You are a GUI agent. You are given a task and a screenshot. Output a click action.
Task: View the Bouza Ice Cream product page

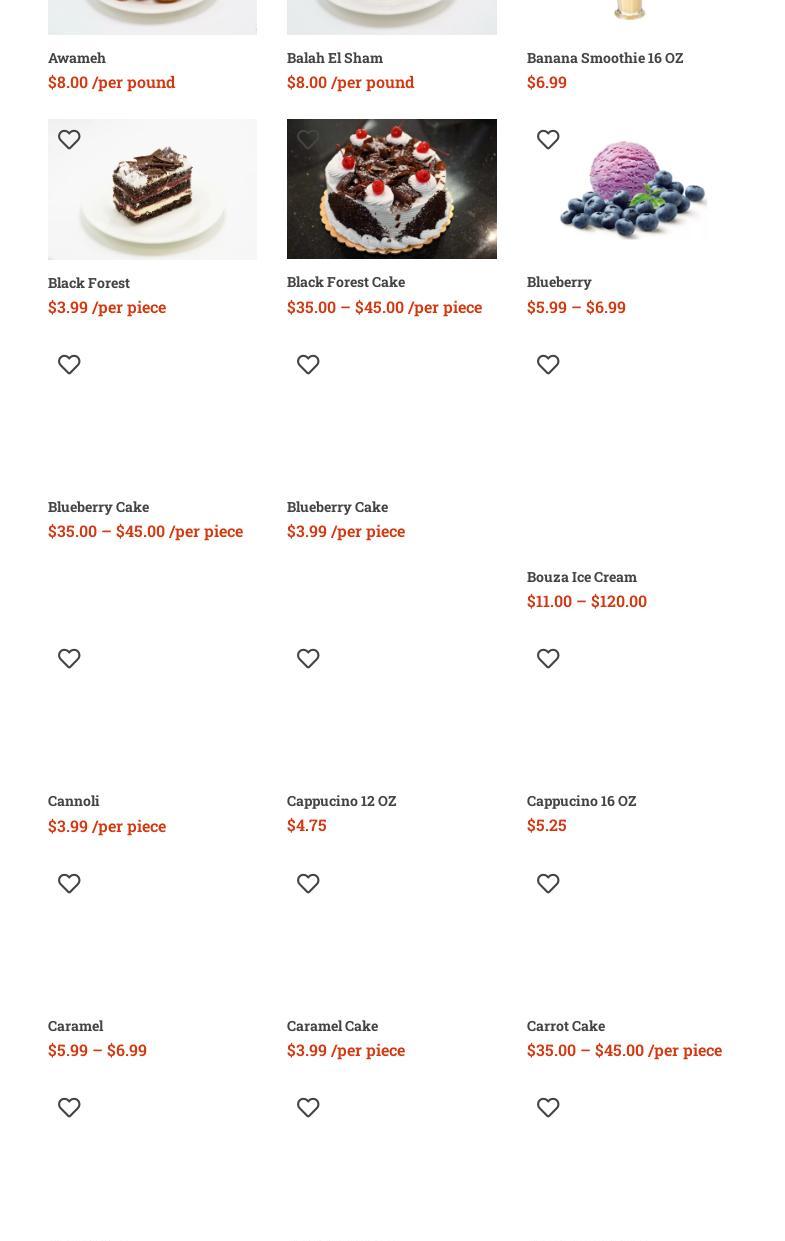[582, 577]
